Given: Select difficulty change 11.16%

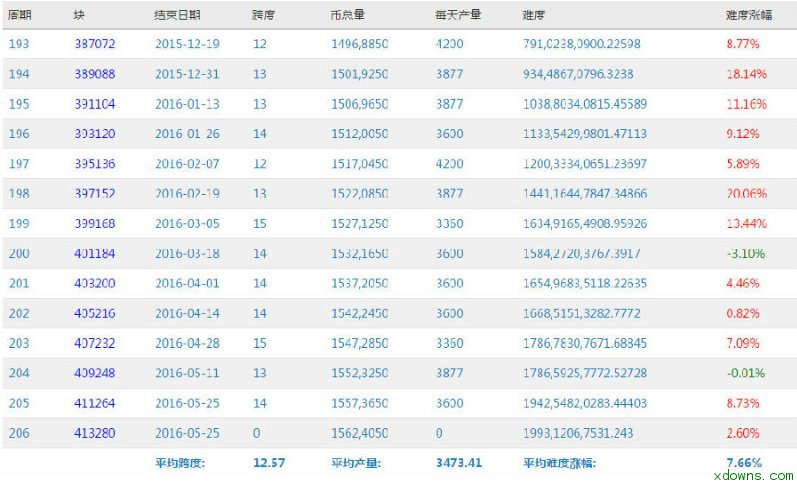Looking at the screenshot, I should (746, 104).
